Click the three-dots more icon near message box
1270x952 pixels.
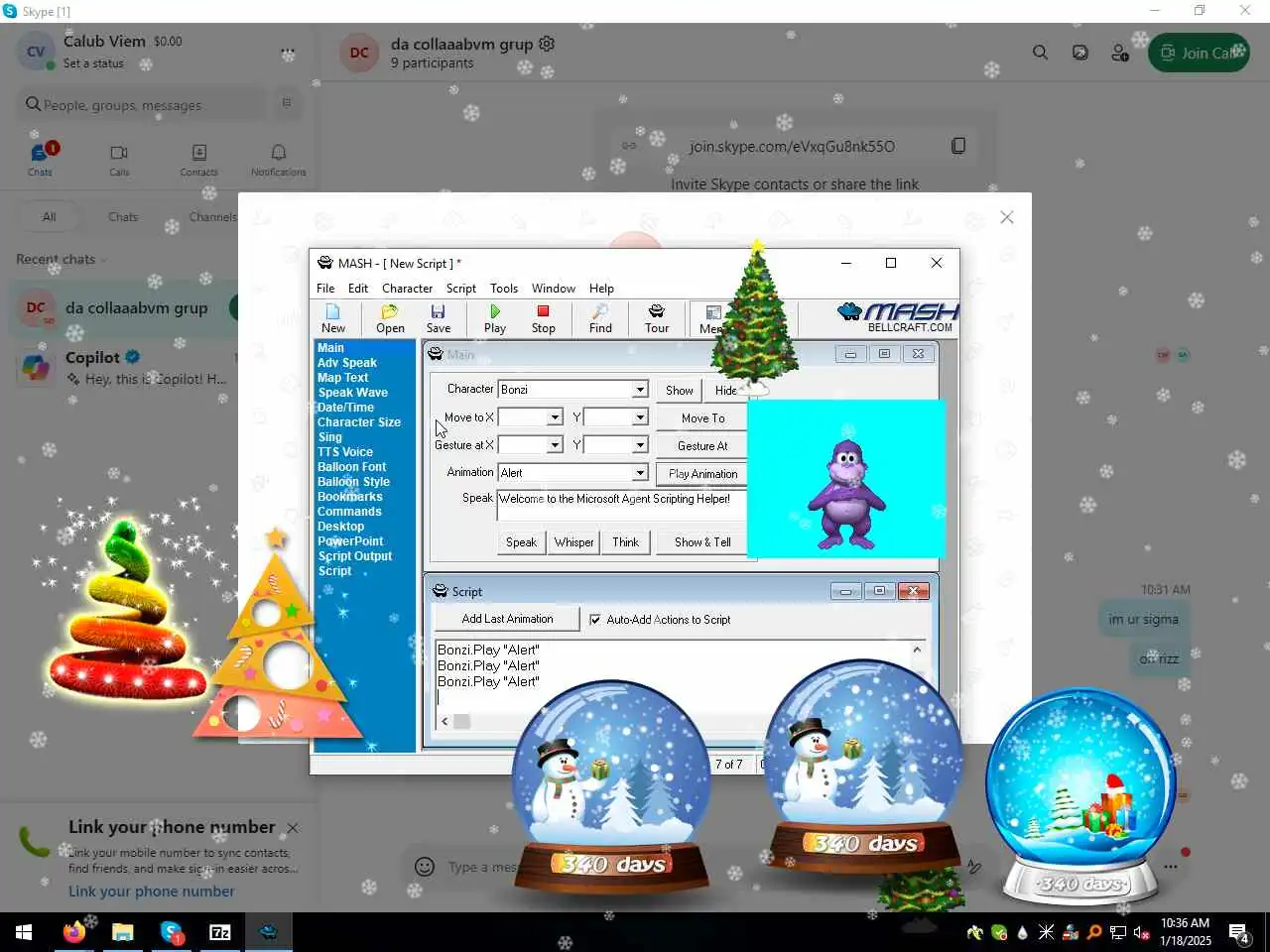(x=1171, y=867)
